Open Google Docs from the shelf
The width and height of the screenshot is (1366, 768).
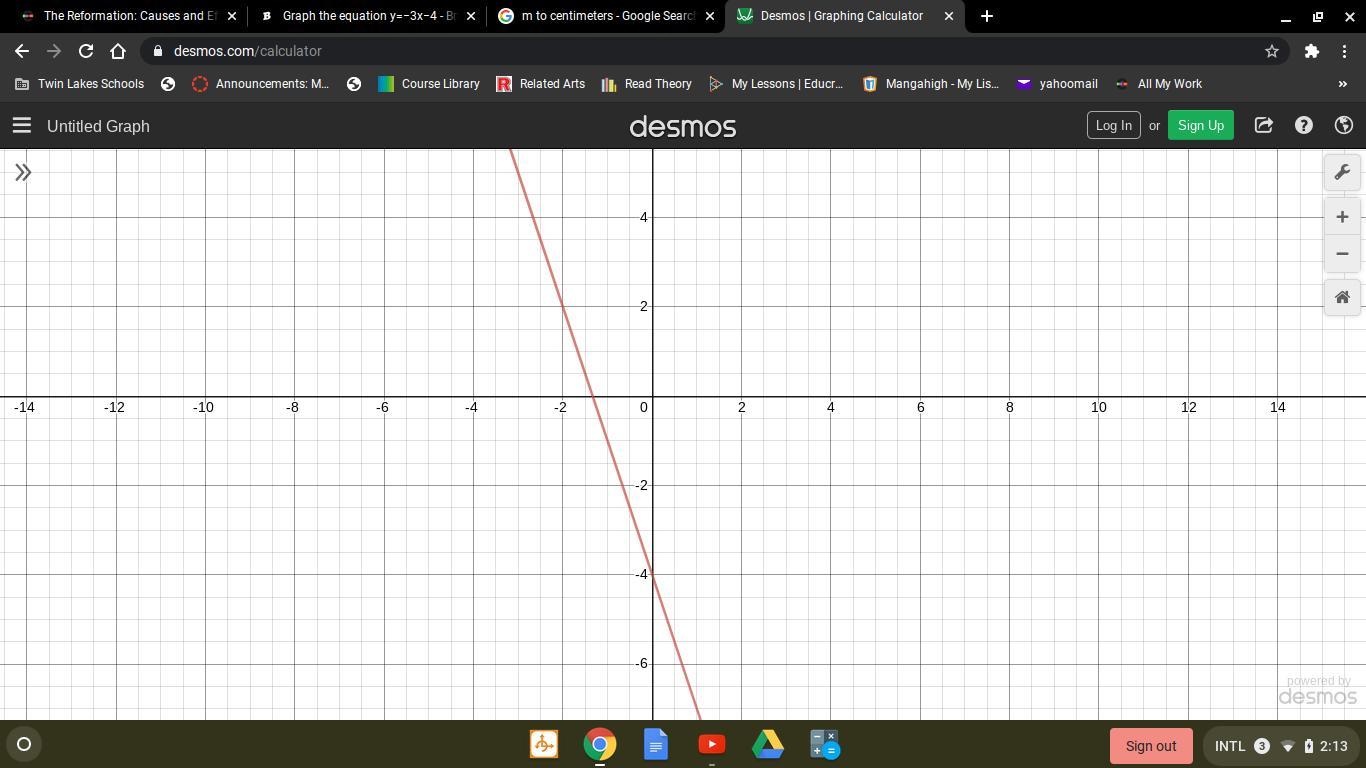pos(656,744)
